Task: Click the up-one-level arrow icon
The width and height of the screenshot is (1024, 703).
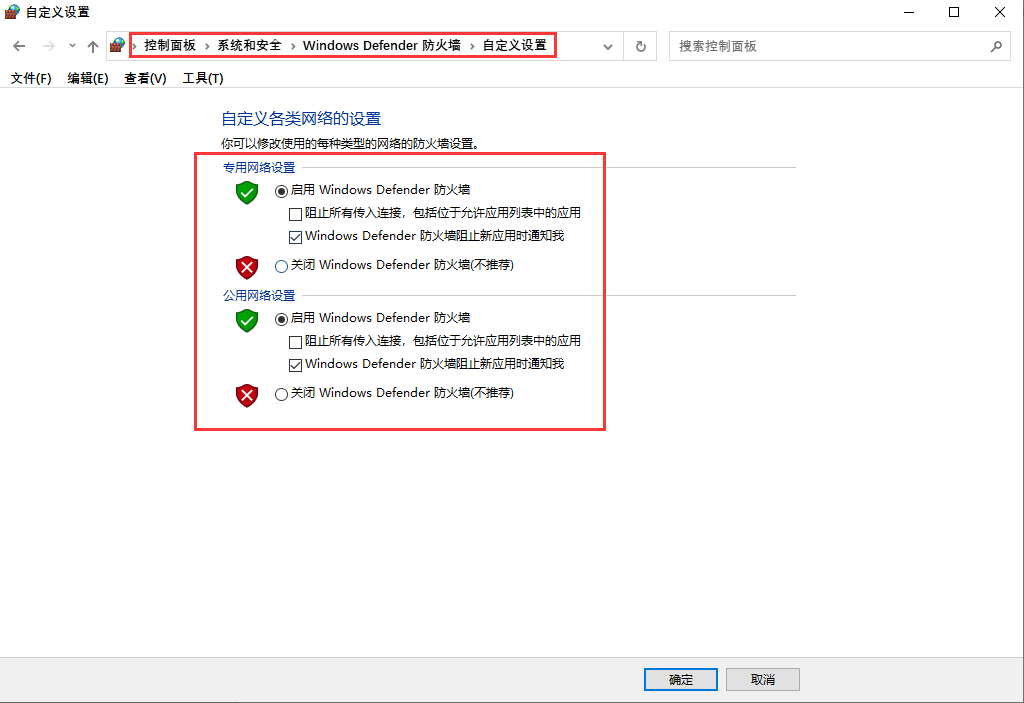Action: (92, 46)
